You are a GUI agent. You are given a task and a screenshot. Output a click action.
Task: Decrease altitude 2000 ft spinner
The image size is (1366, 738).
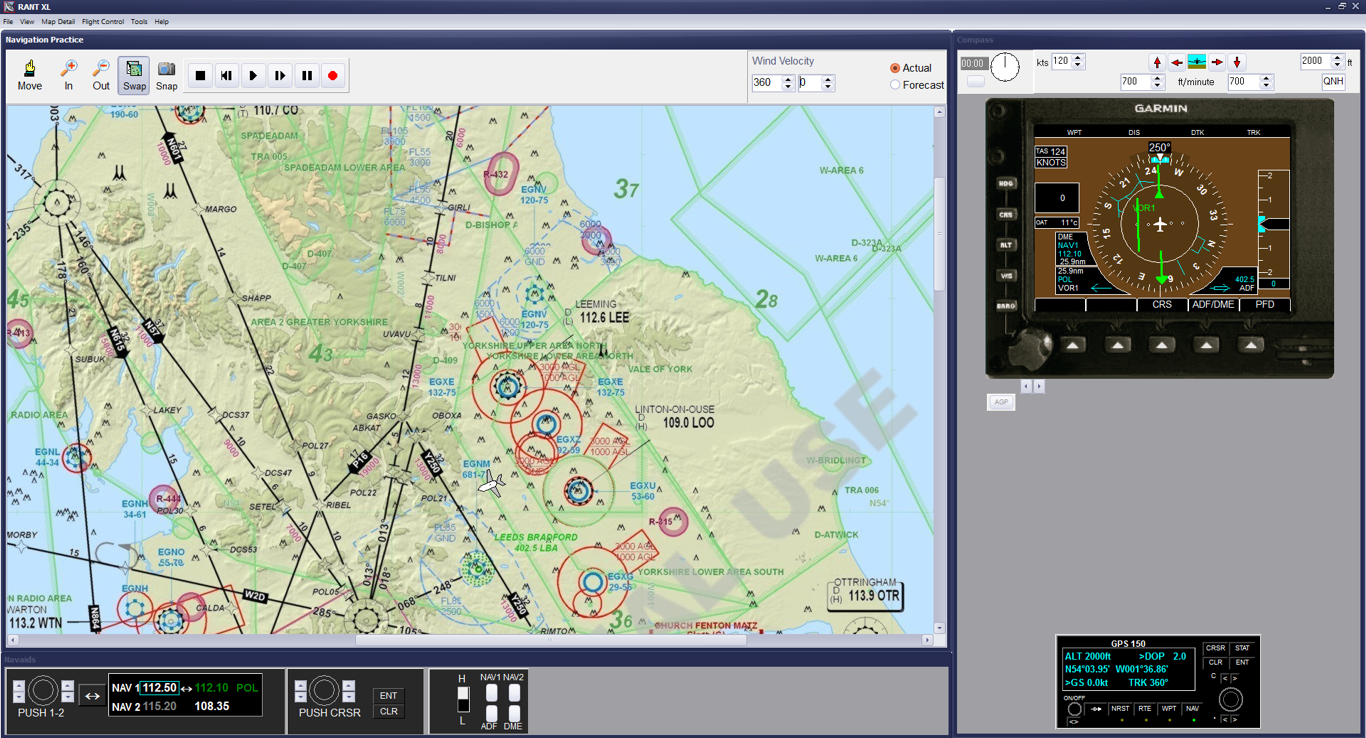1338,65
